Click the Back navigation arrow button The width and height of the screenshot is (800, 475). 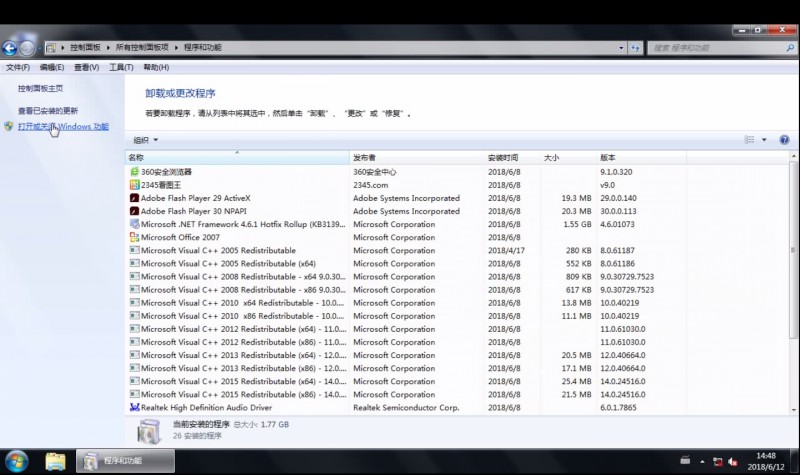(10, 48)
